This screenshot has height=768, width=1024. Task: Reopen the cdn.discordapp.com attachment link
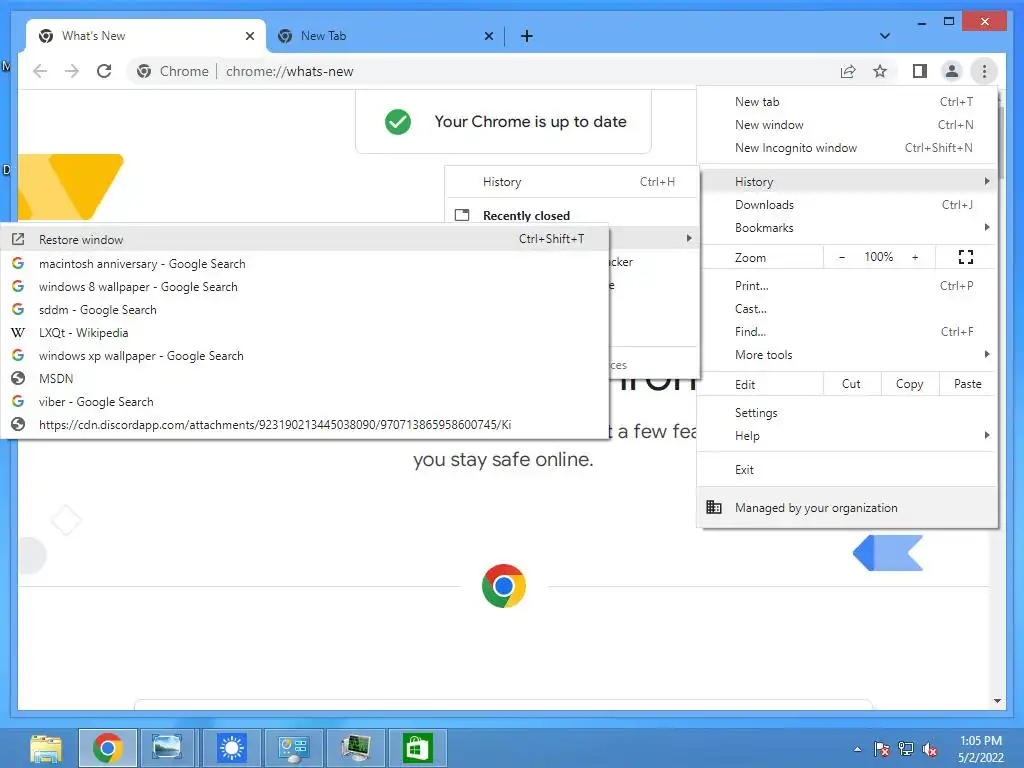pyautogui.click(x=305, y=424)
